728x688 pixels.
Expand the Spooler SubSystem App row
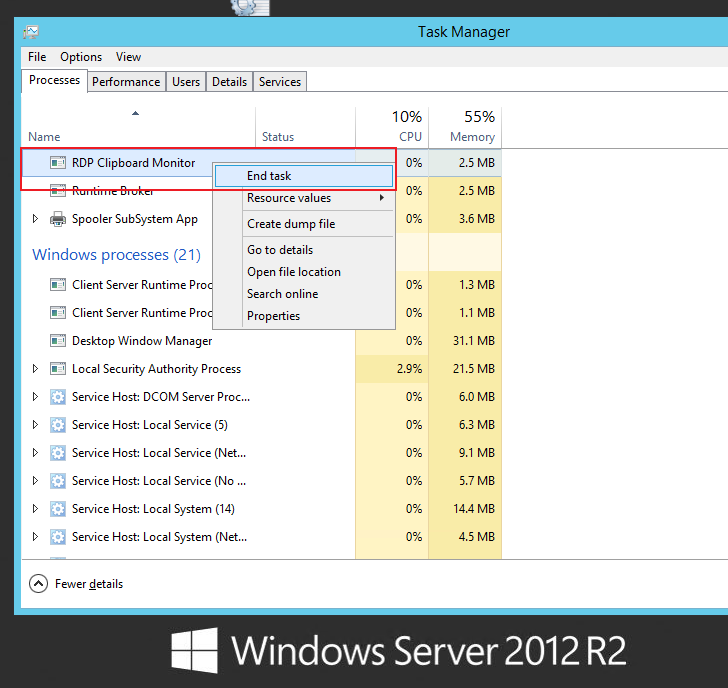(x=35, y=219)
